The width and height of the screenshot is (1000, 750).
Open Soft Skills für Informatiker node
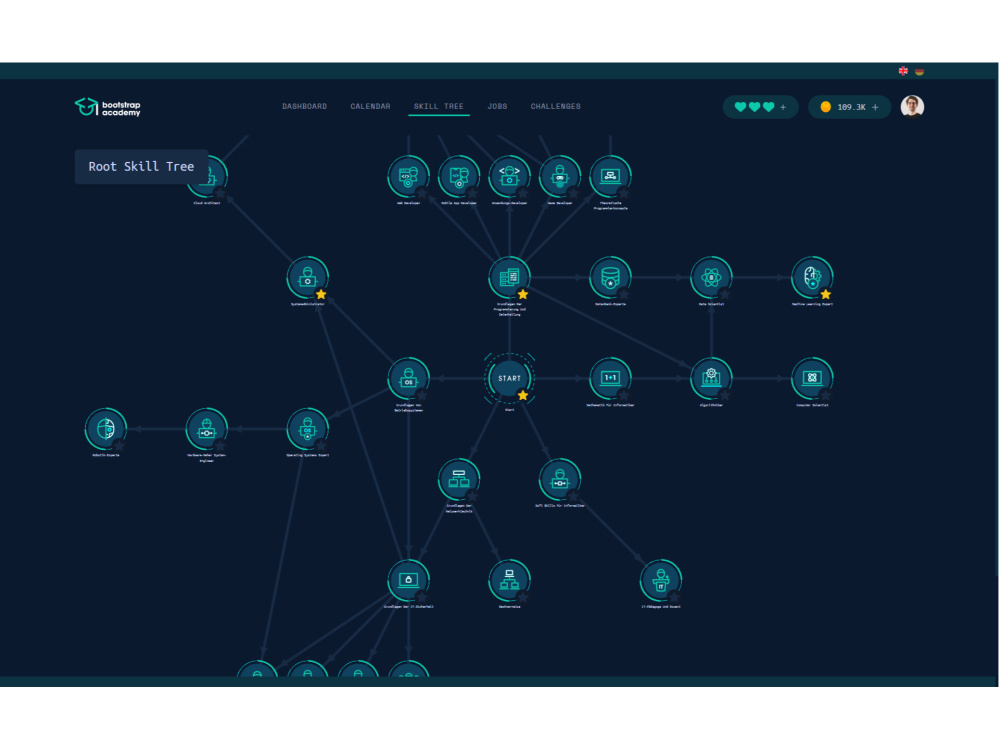(x=559, y=479)
